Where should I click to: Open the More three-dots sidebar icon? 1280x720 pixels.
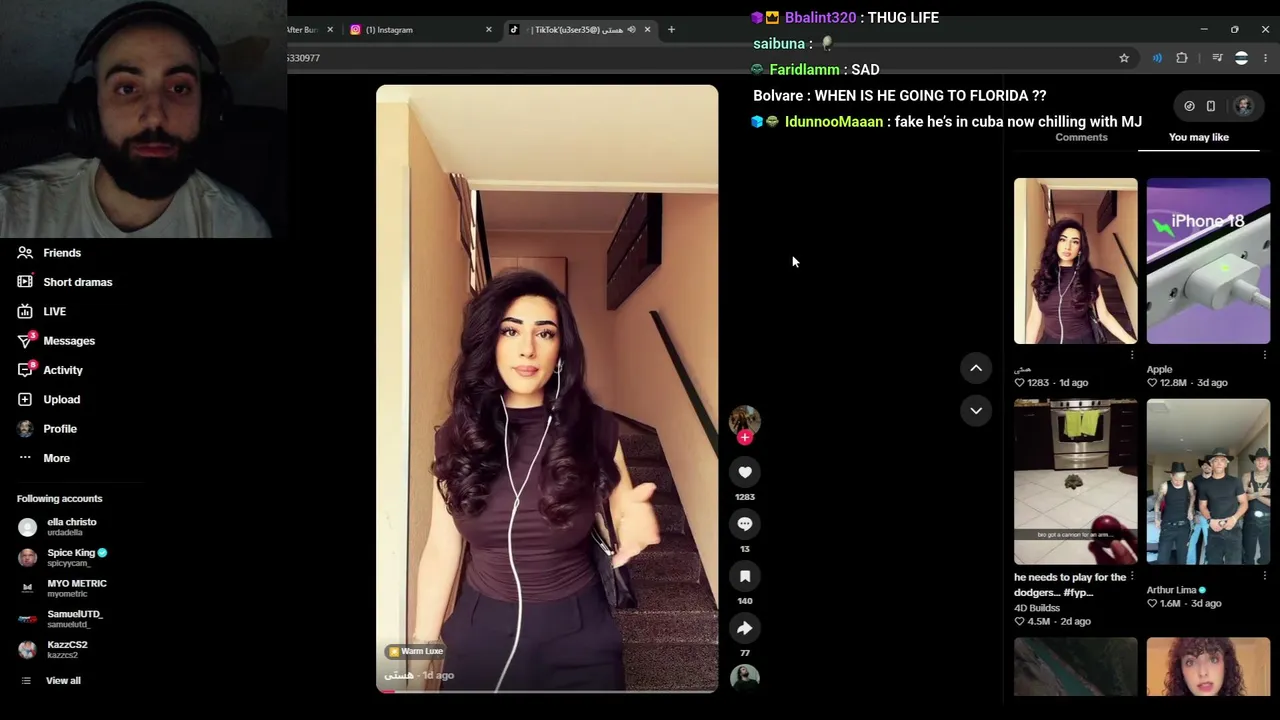coord(25,458)
